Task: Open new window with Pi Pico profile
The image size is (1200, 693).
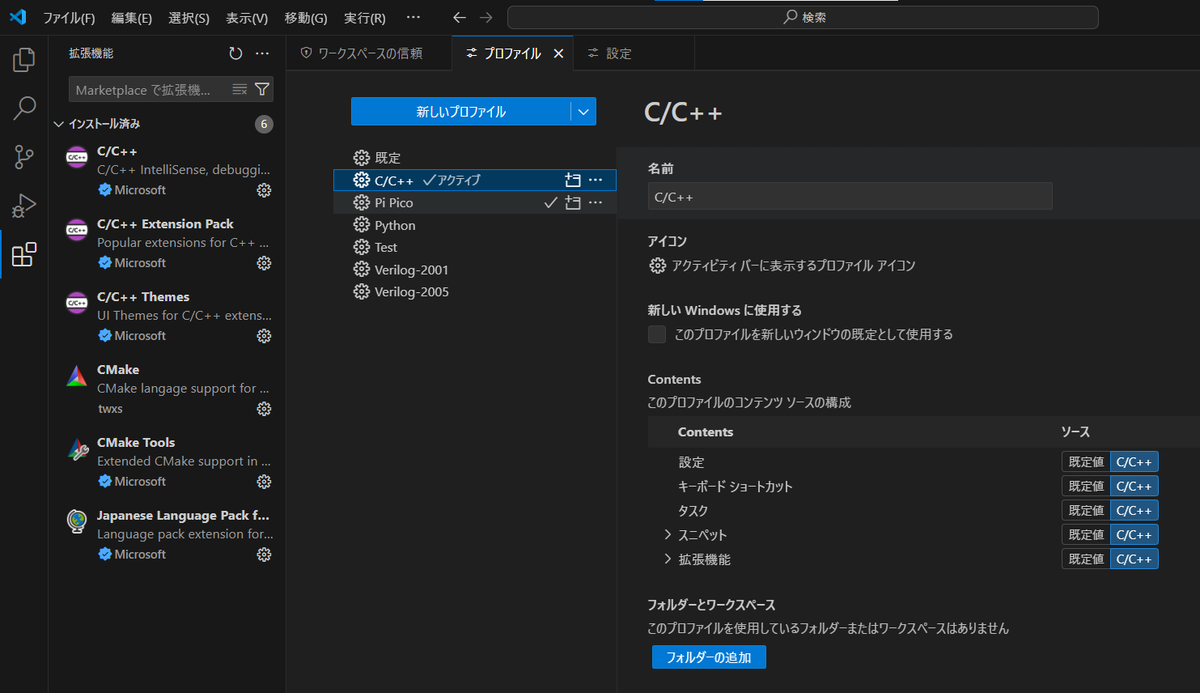Action: point(573,203)
